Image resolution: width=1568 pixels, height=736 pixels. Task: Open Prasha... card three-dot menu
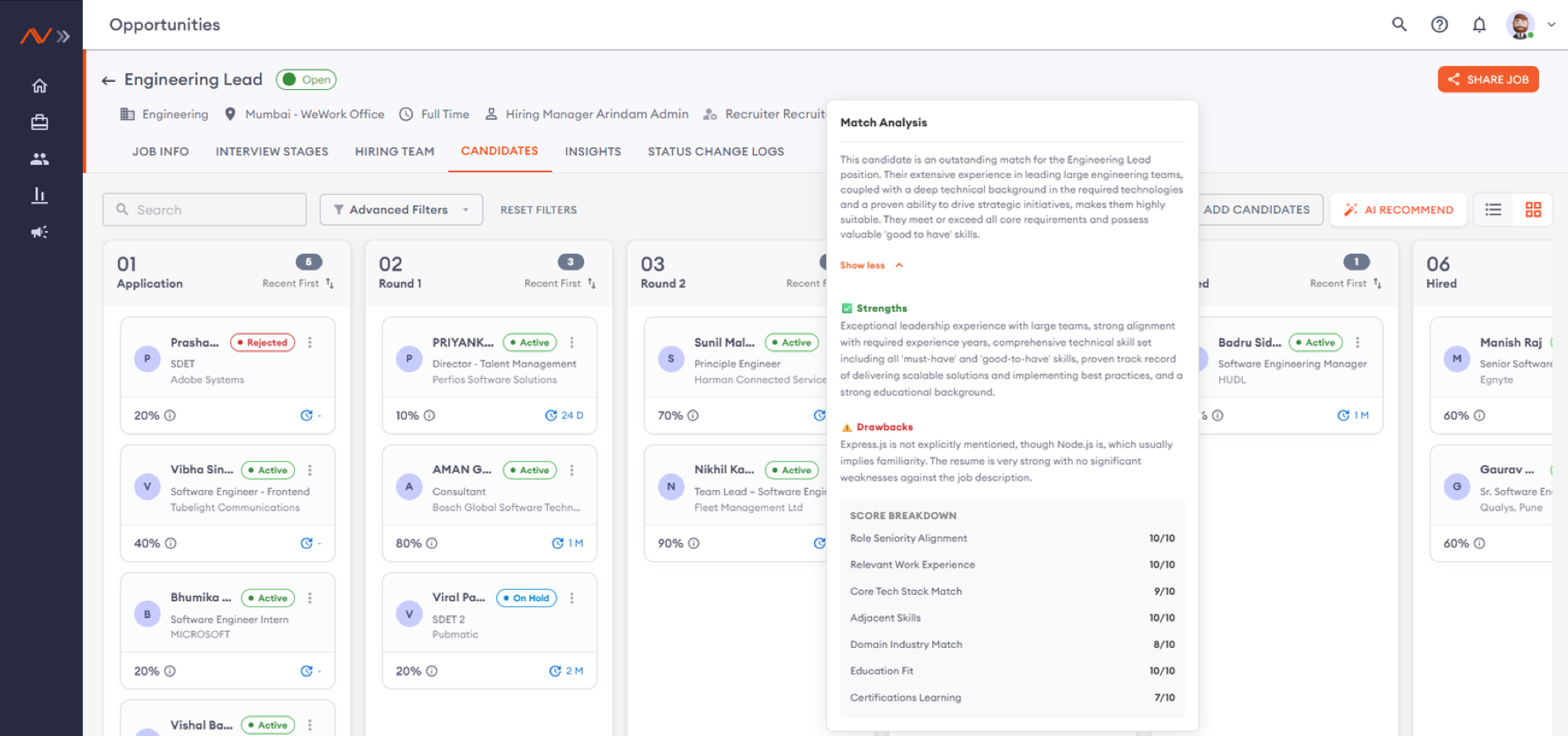point(310,343)
